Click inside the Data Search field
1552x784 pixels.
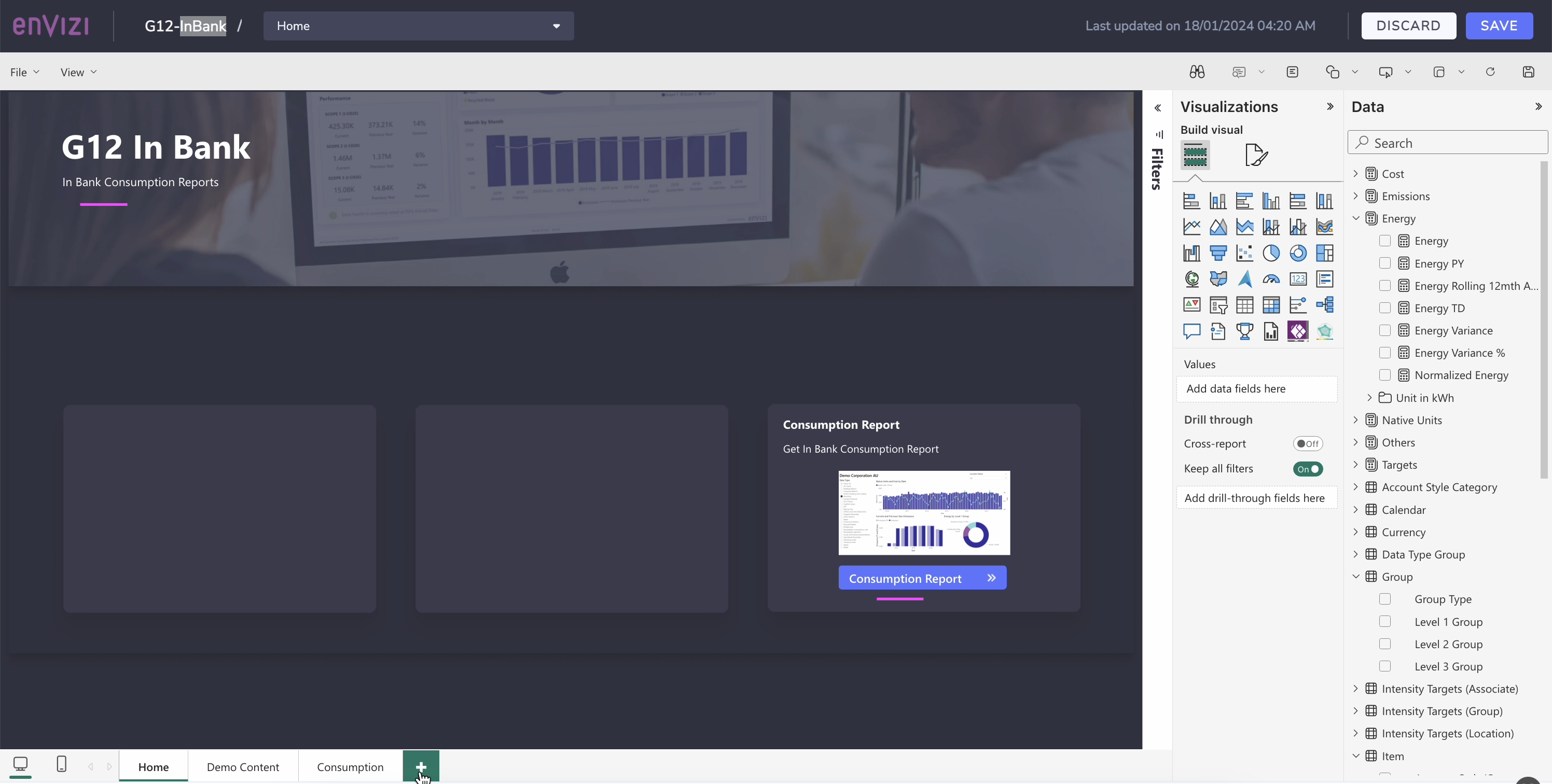pos(1448,143)
